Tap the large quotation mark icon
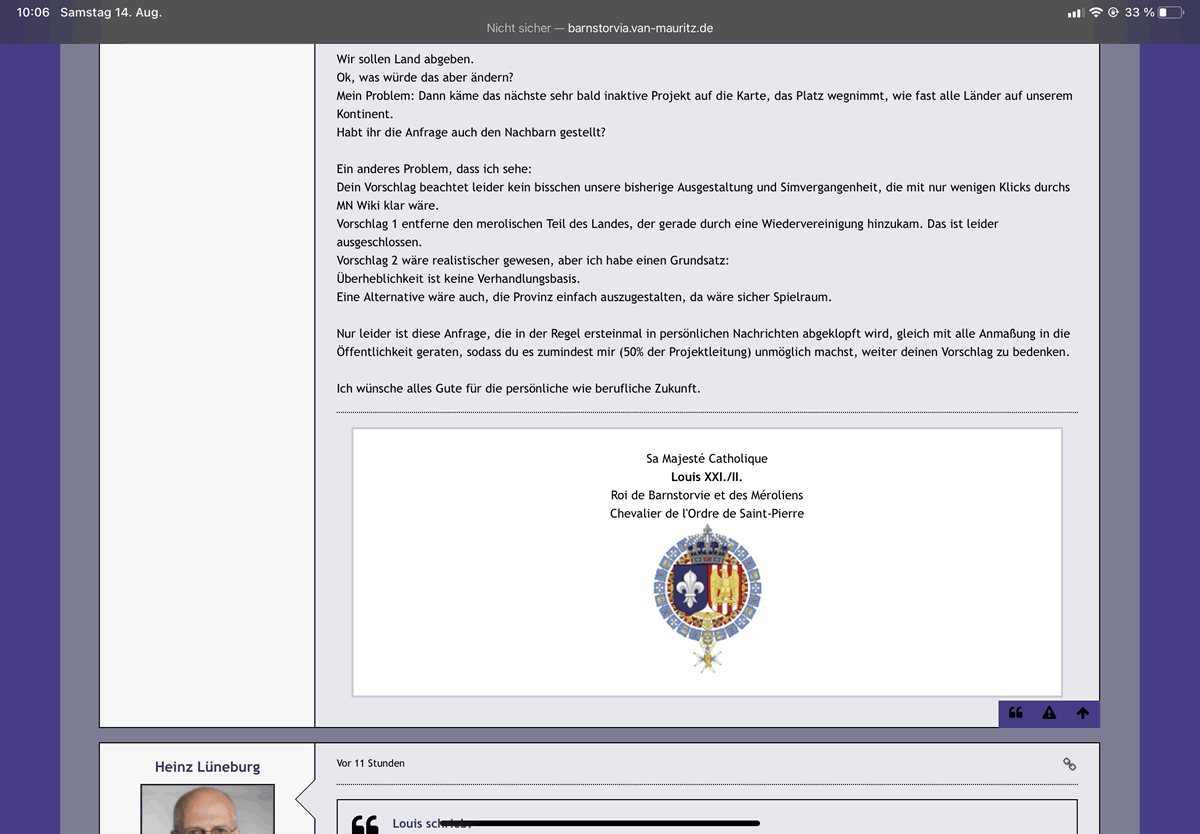1200x834 pixels. click(365, 824)
